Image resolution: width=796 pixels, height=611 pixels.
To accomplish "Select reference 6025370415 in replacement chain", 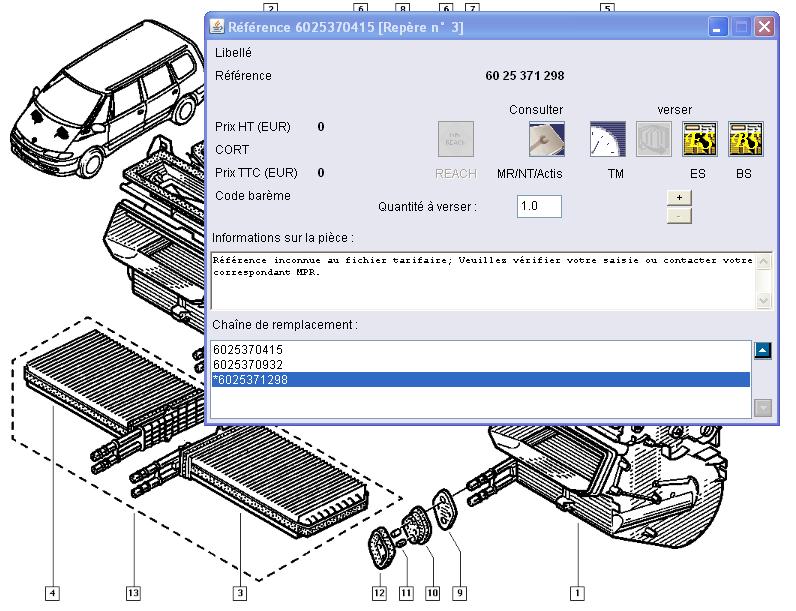I will (x=248, y=349).
